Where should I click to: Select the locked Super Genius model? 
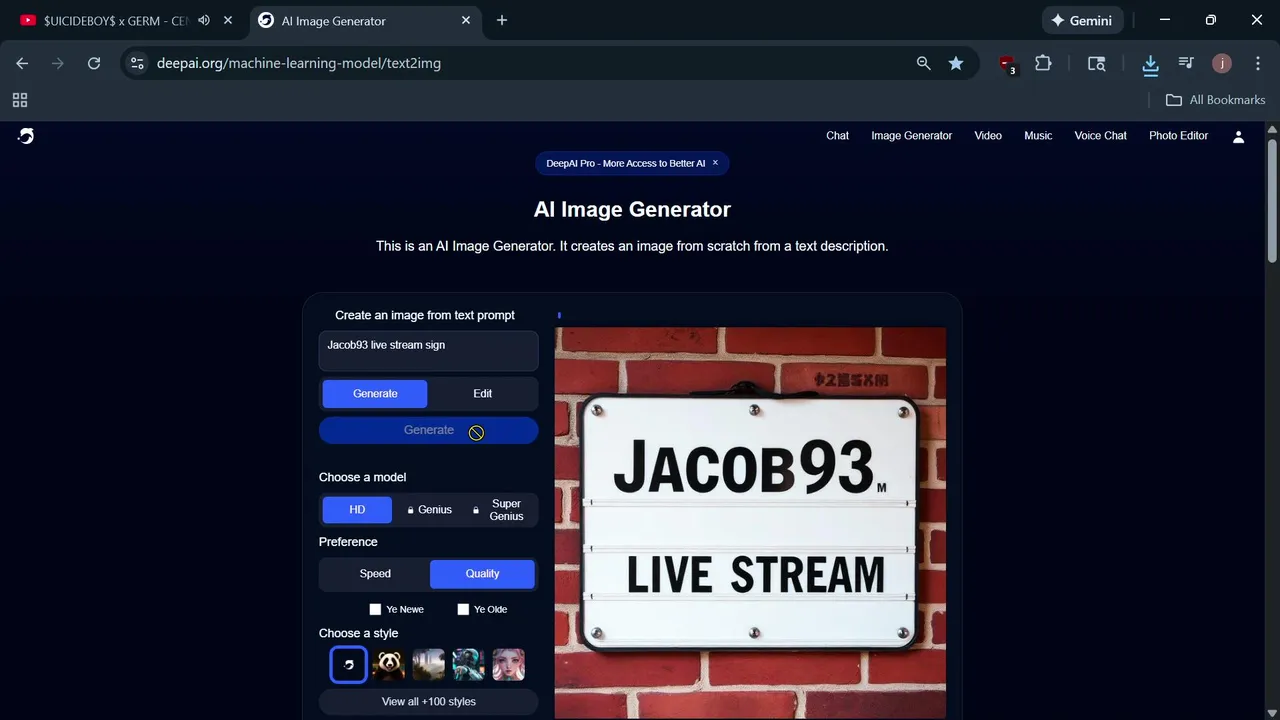(499, 510)
